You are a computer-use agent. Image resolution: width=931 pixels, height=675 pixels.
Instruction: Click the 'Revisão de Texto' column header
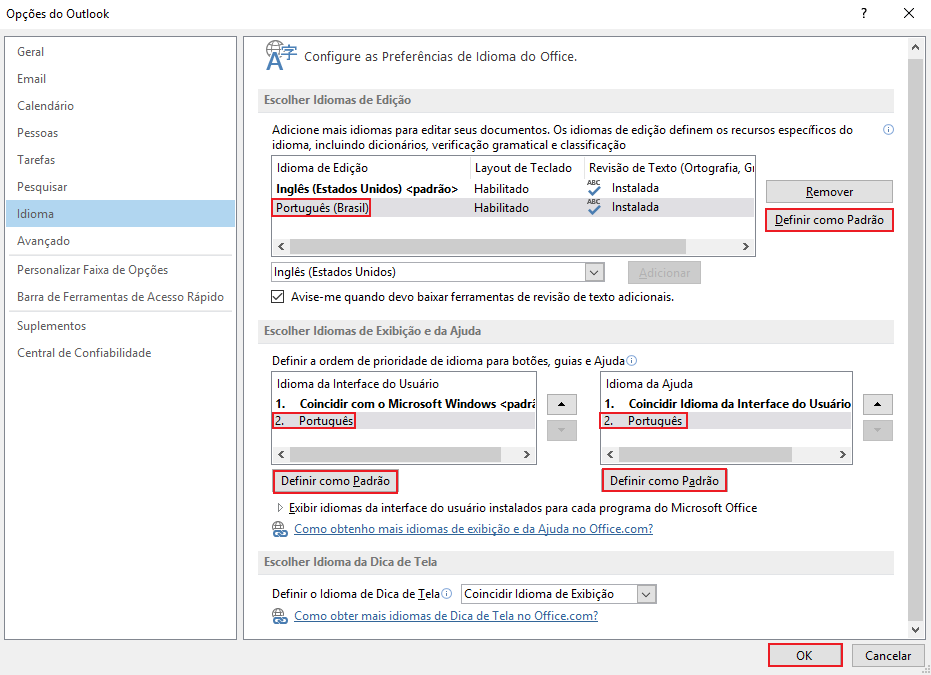point(670,168)
